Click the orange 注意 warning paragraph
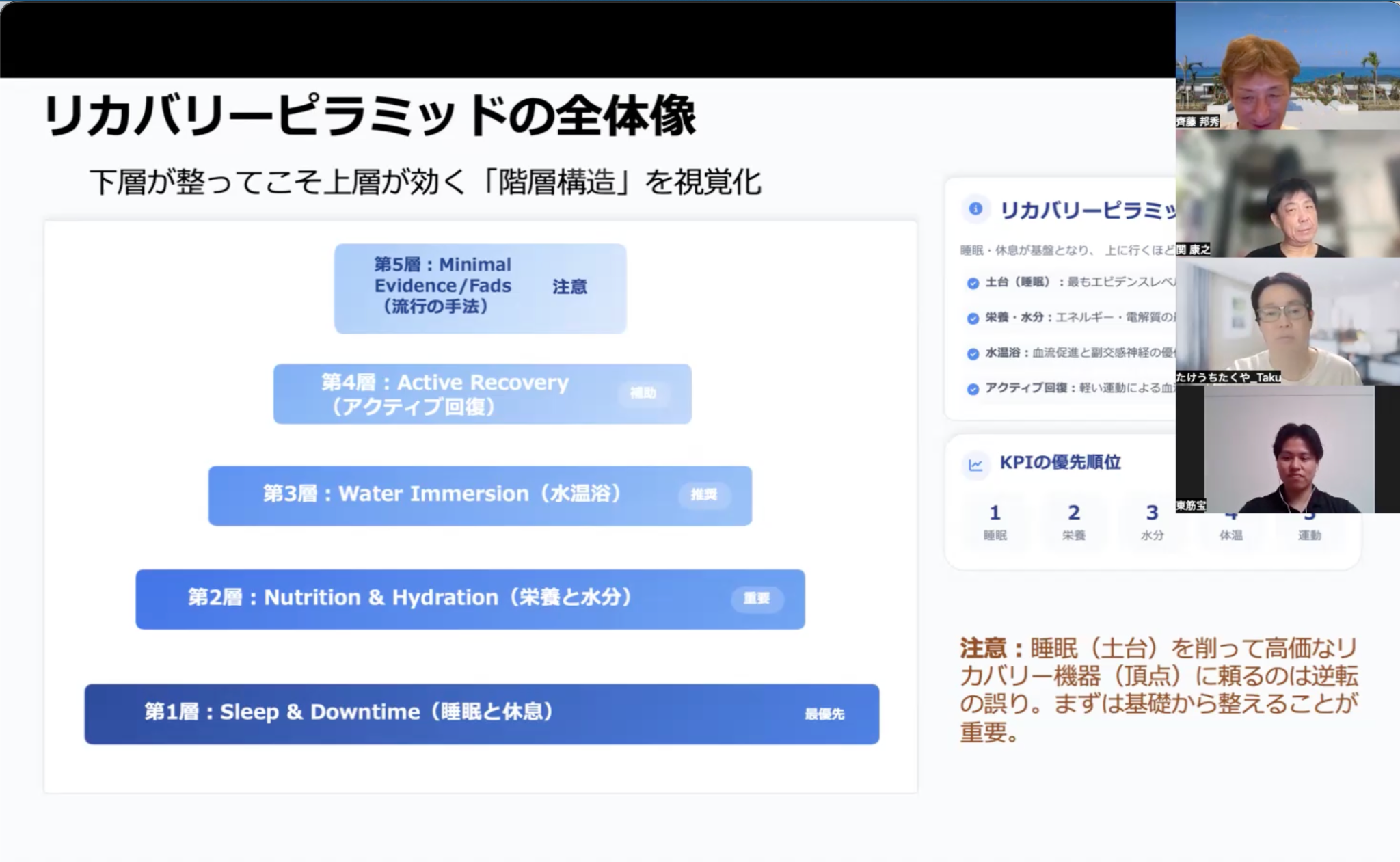Image resolution: width=1400 pixels, height=862 pixels. point(1159,690)
